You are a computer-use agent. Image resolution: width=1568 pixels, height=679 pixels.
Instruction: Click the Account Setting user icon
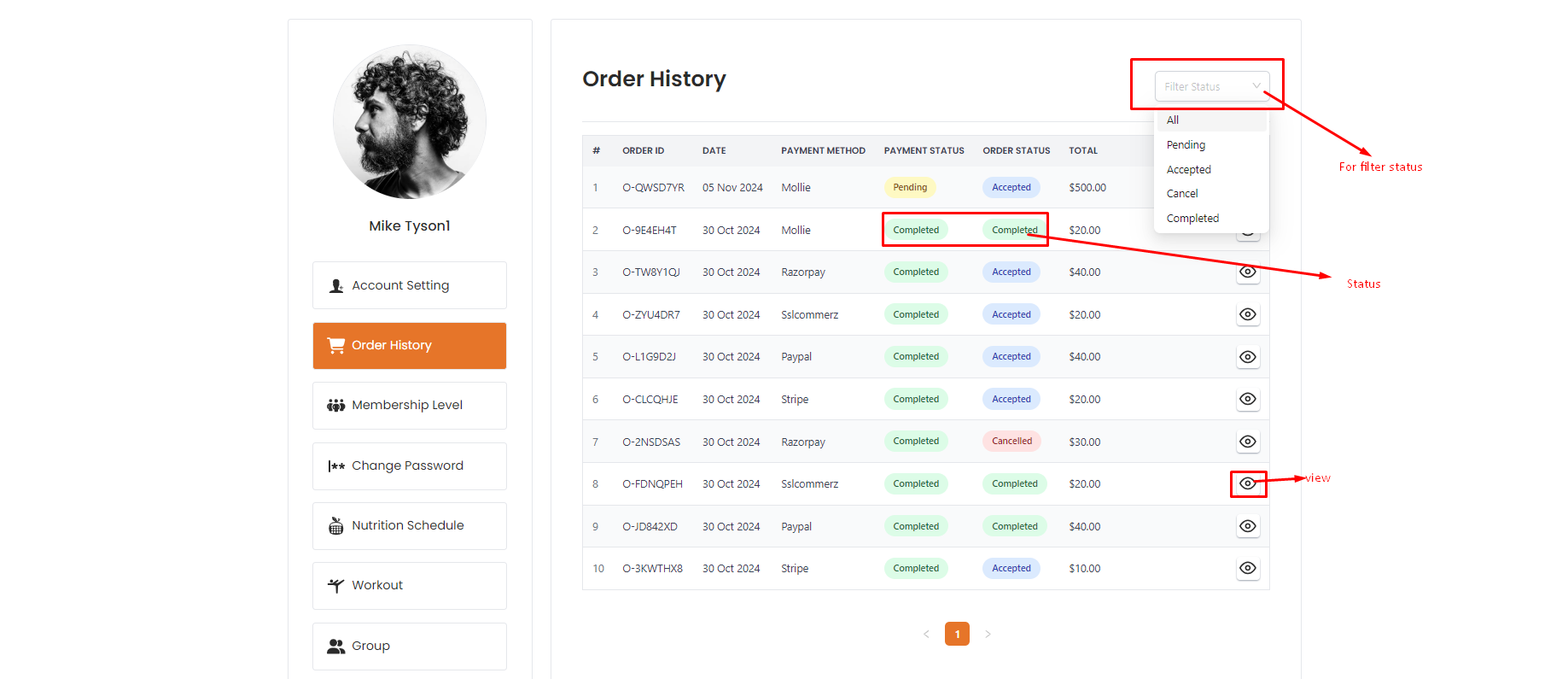coord(336,285)
